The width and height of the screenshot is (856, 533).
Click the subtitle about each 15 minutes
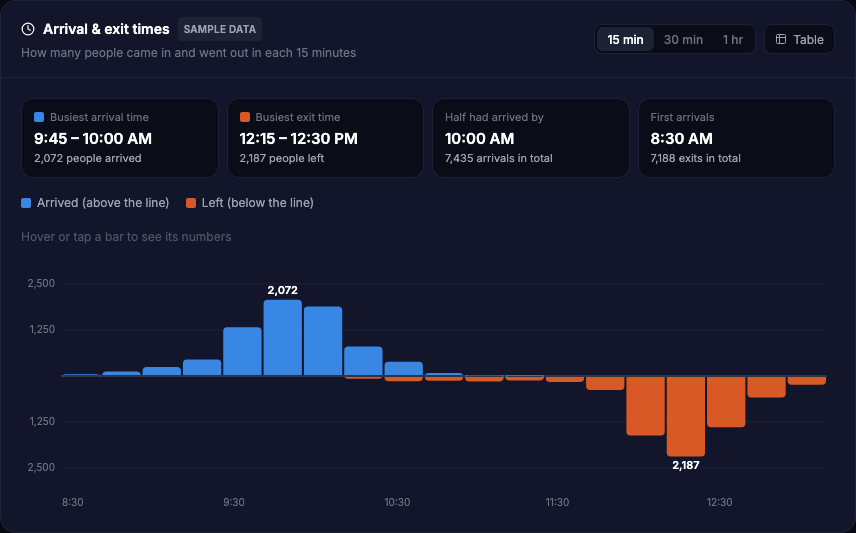(188, 53)
